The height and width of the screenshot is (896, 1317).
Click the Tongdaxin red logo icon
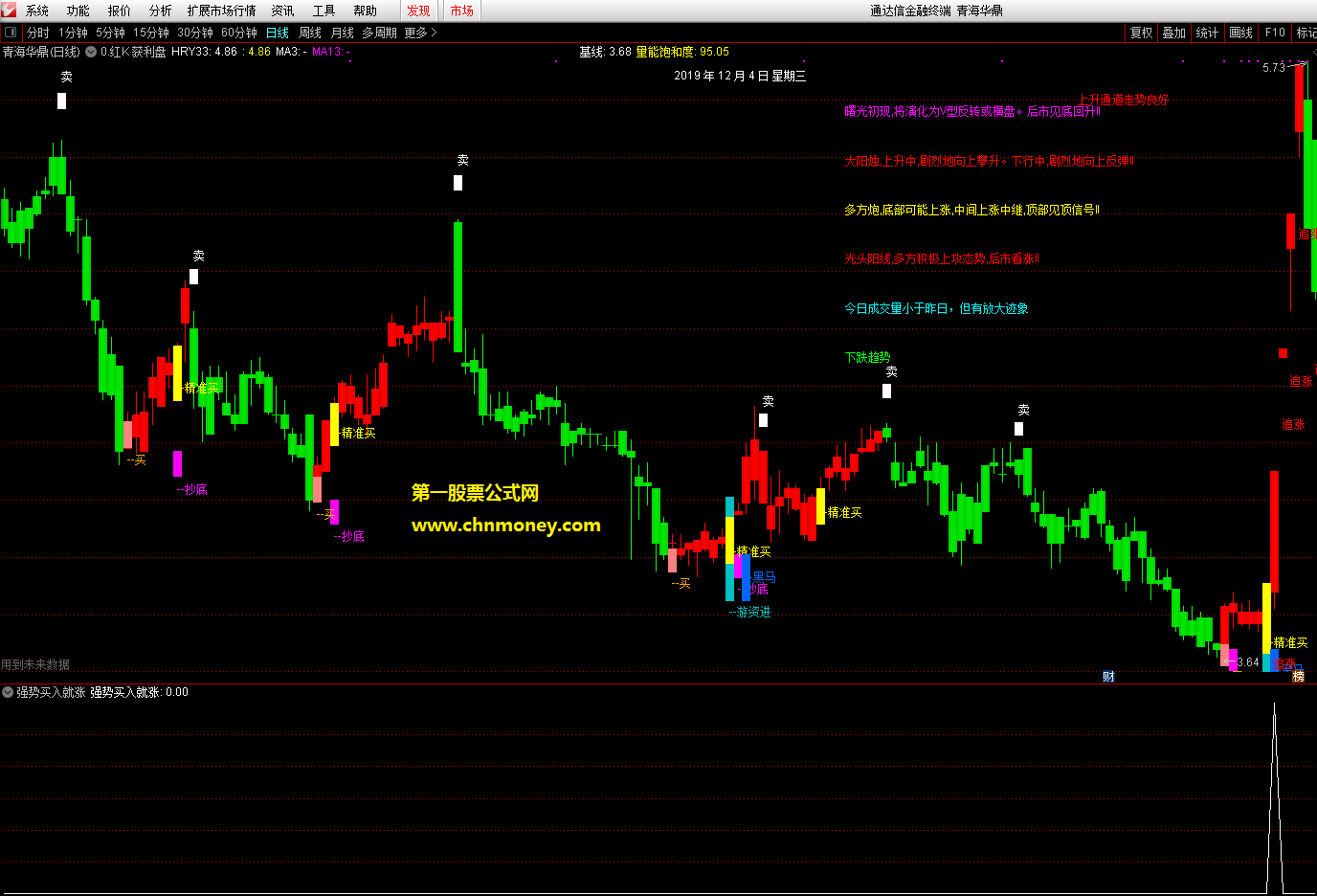[9, 10]
